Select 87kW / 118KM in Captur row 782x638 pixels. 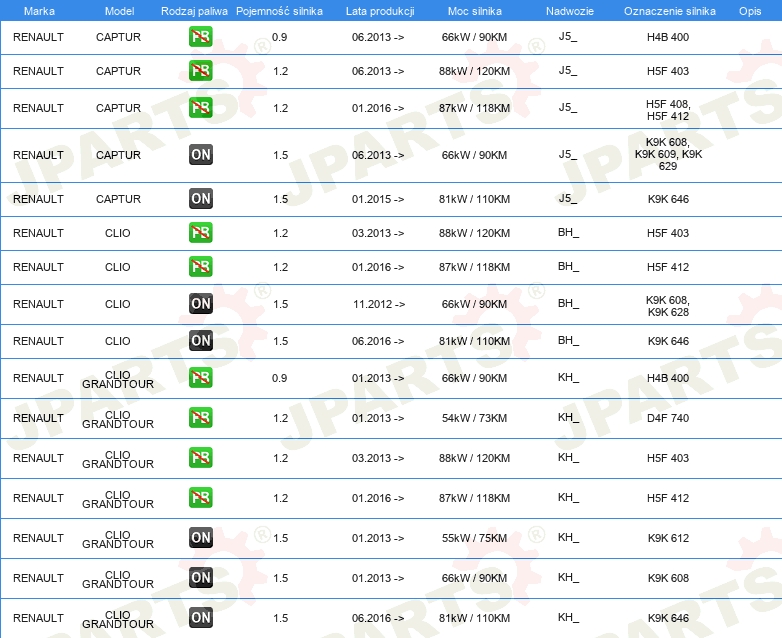[x=474, y=108]
